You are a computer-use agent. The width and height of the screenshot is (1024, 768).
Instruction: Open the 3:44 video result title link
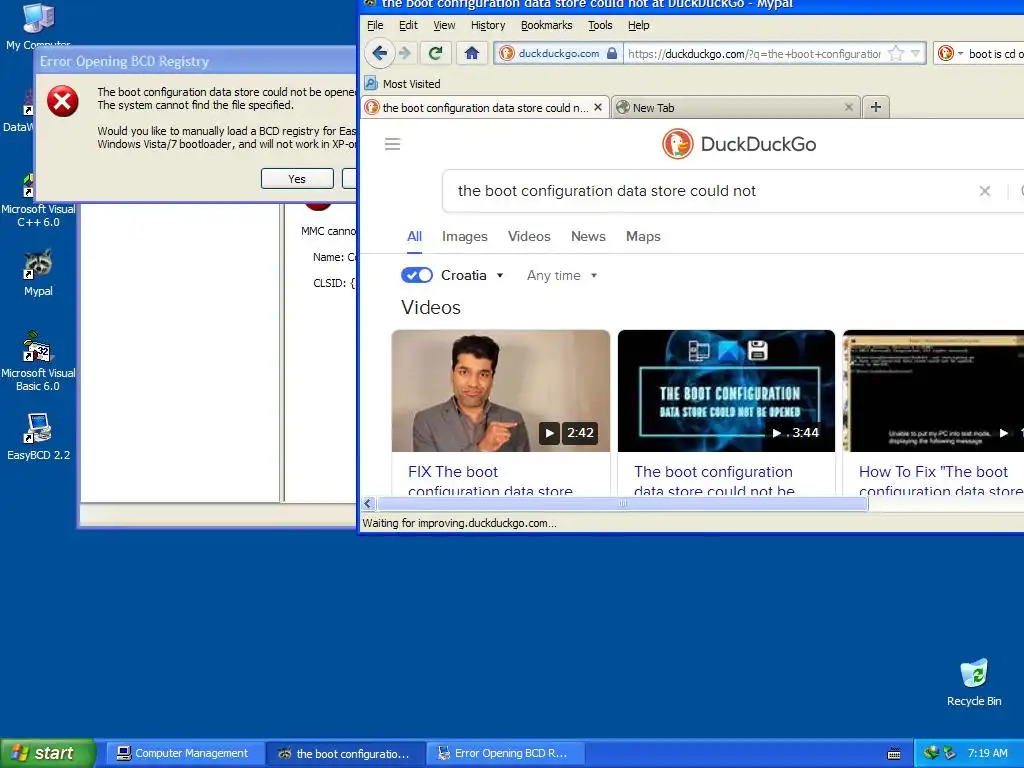click(714, 481)
